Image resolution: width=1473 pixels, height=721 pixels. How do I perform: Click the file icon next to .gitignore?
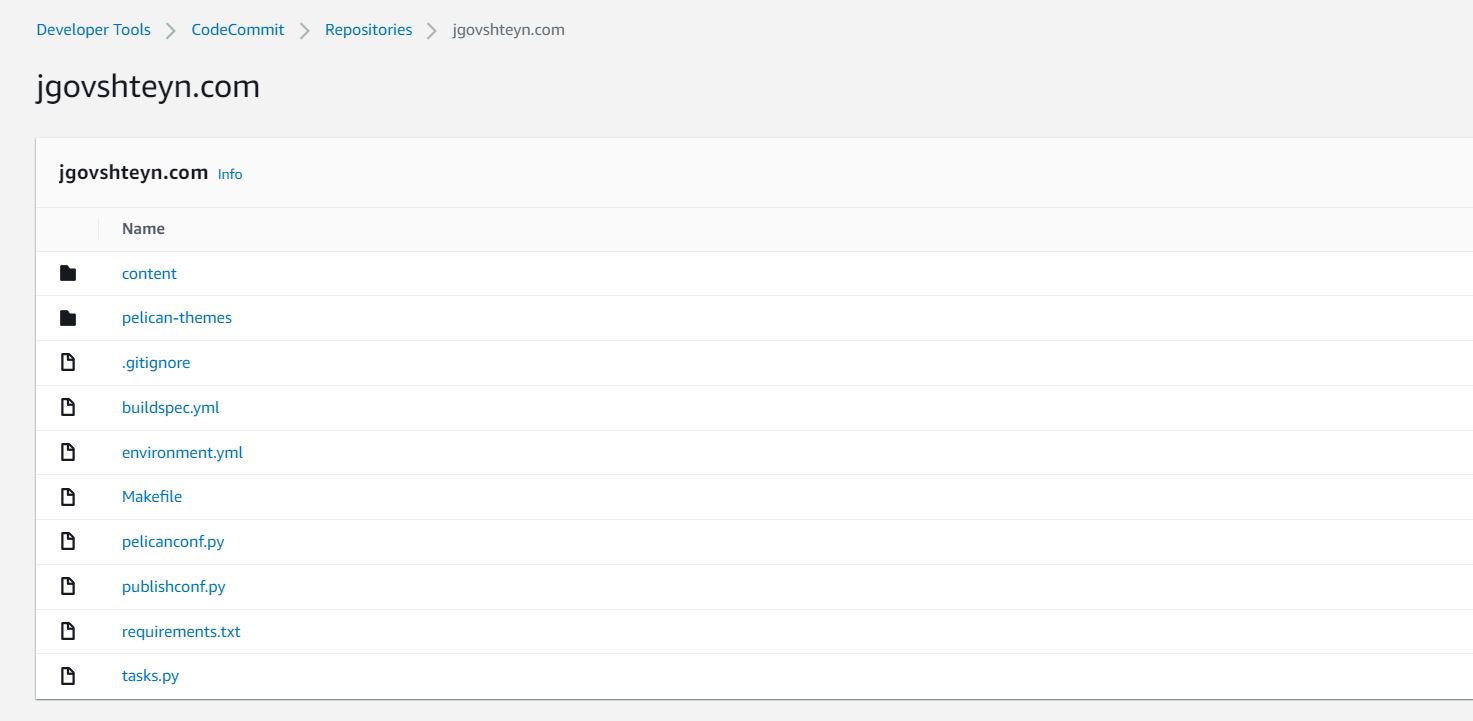click(x=68, y=362)
